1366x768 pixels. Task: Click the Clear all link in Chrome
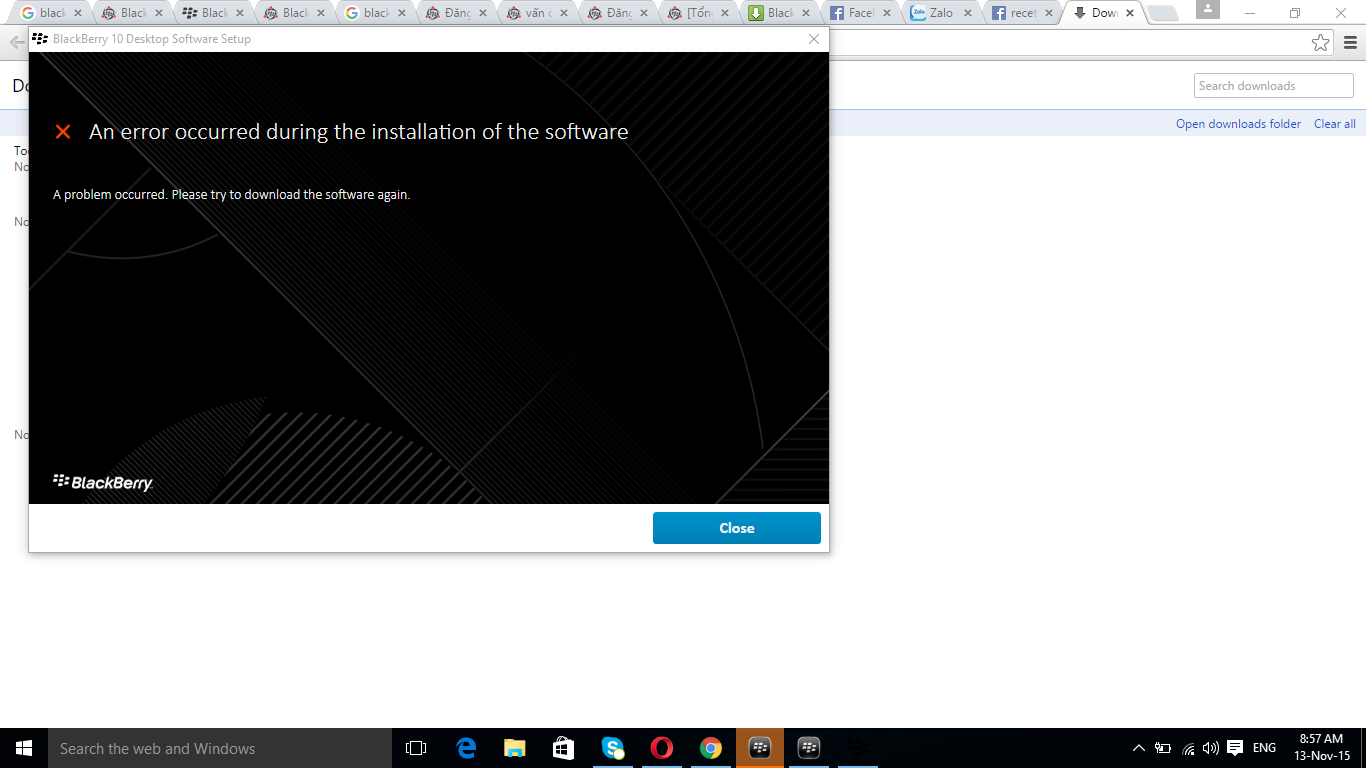pos(1335,124)
